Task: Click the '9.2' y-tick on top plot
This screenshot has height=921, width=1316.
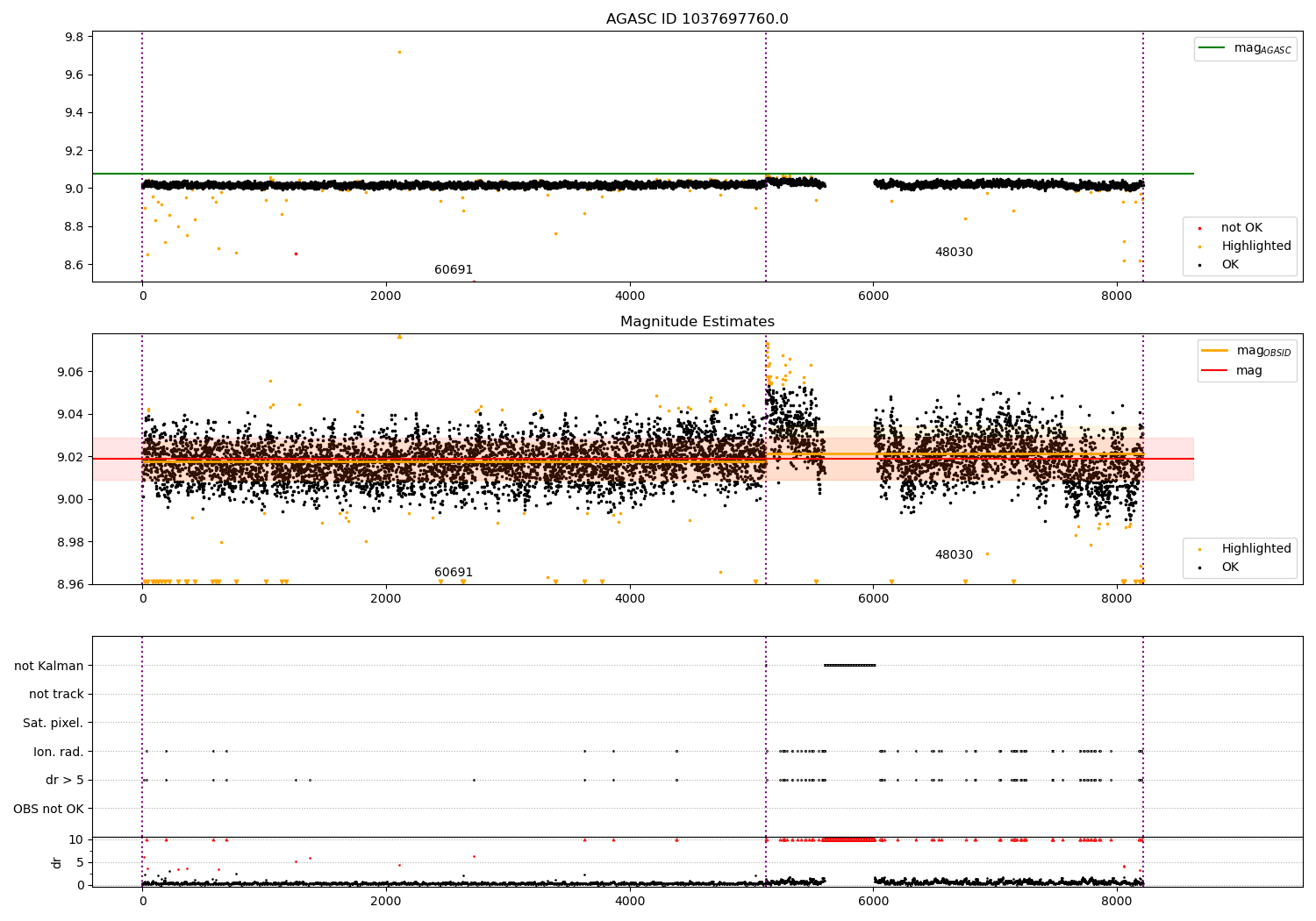Action: coord(75,151)
